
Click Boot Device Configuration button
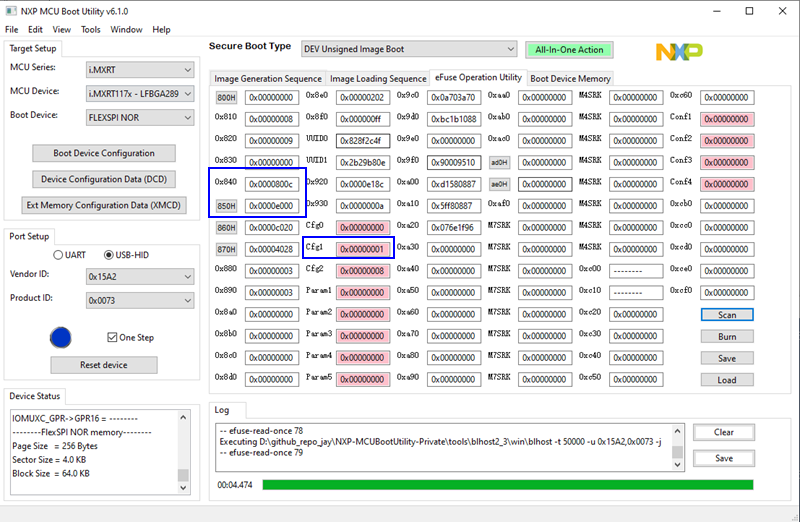(x=104, y=153)
